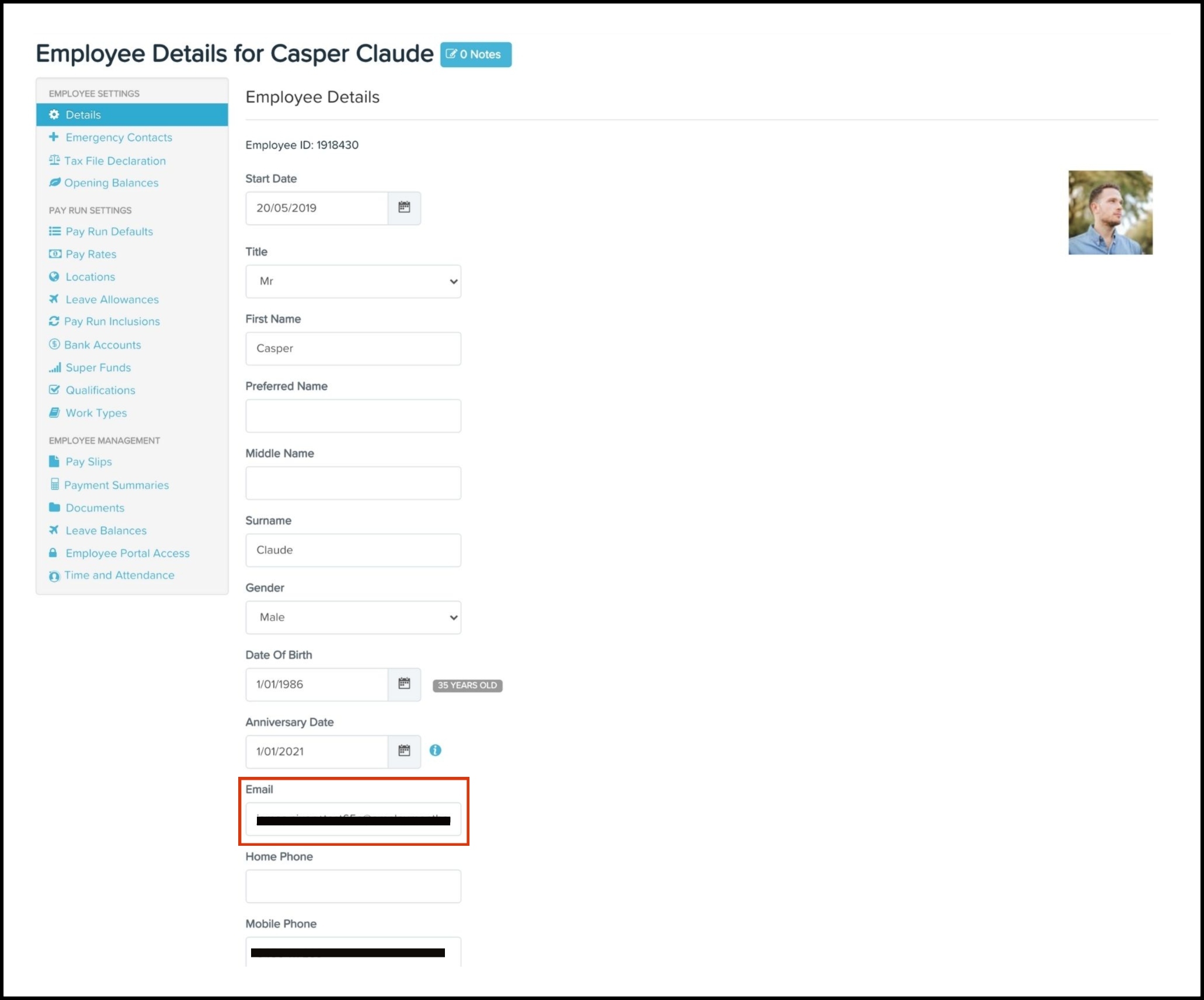Image resolution: width=1204 pixels, height=1000 pixels.
Task: Click the Anniversary Date info icon
Action: point(436,751)
